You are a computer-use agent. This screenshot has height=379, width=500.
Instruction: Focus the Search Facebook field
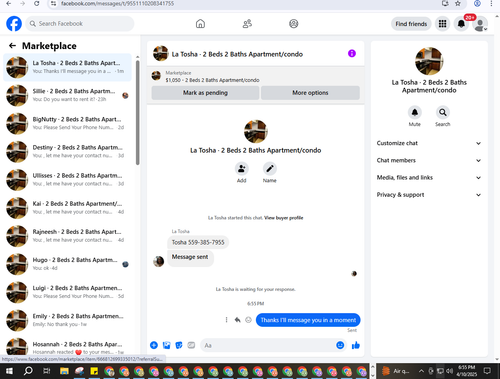click(80, 24)
